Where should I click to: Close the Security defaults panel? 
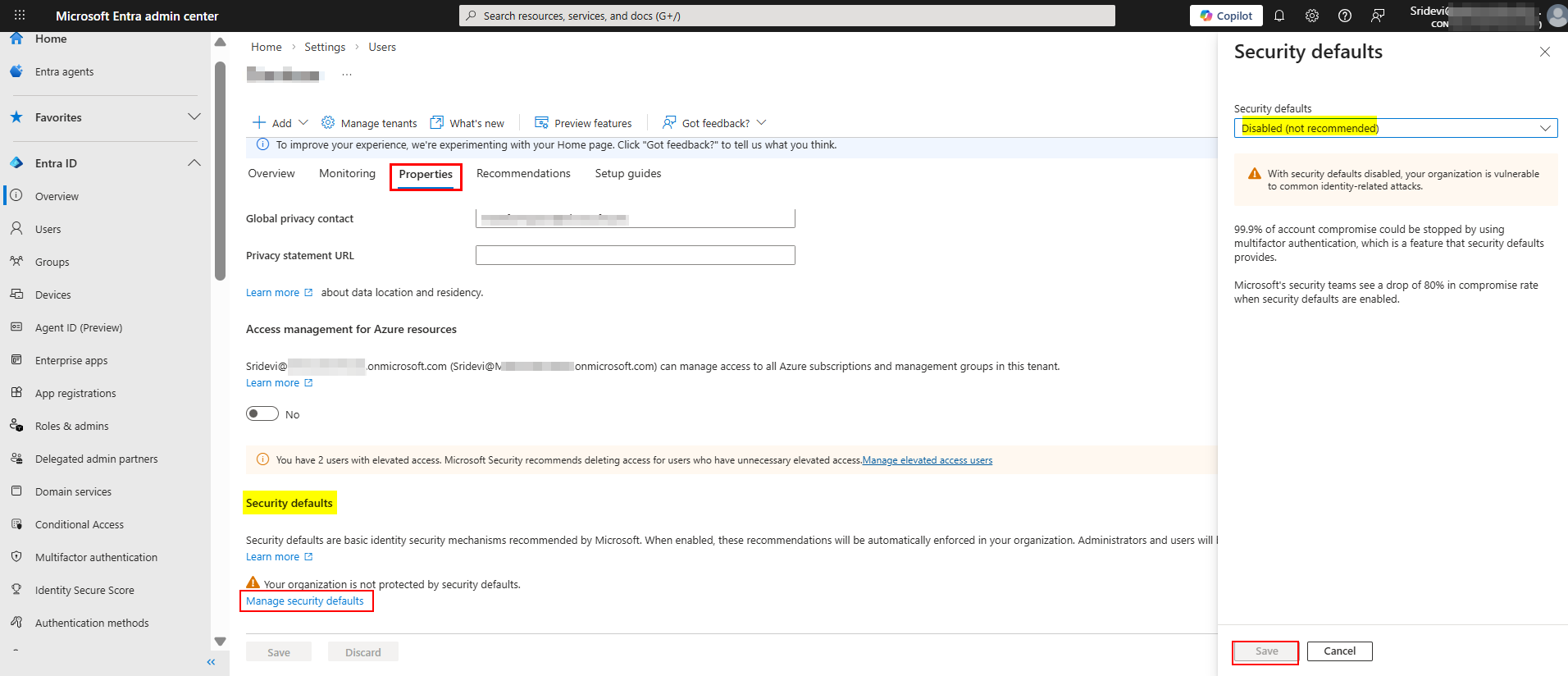click(x=1545, y=52)
